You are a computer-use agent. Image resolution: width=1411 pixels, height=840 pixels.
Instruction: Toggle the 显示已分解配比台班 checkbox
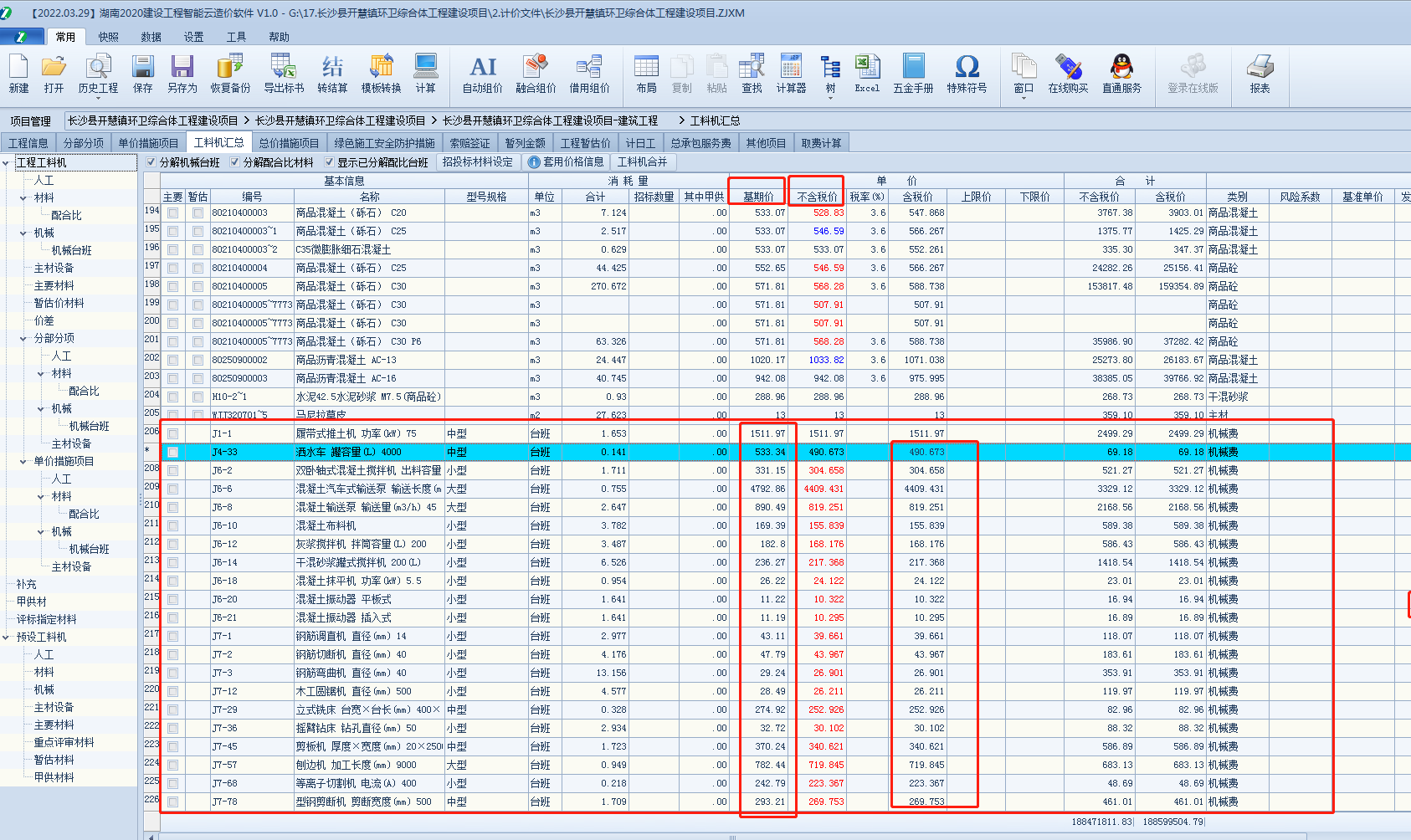(329, 162)
